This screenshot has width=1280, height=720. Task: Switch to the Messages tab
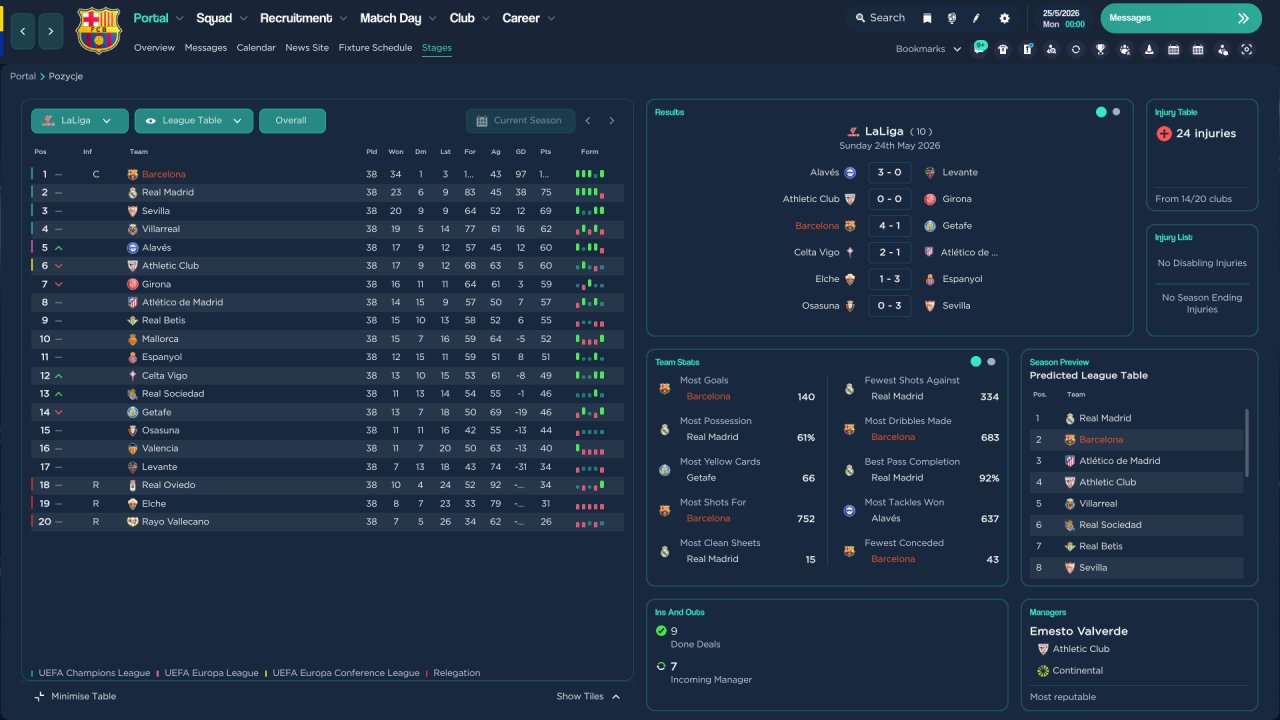coord(206,48)
